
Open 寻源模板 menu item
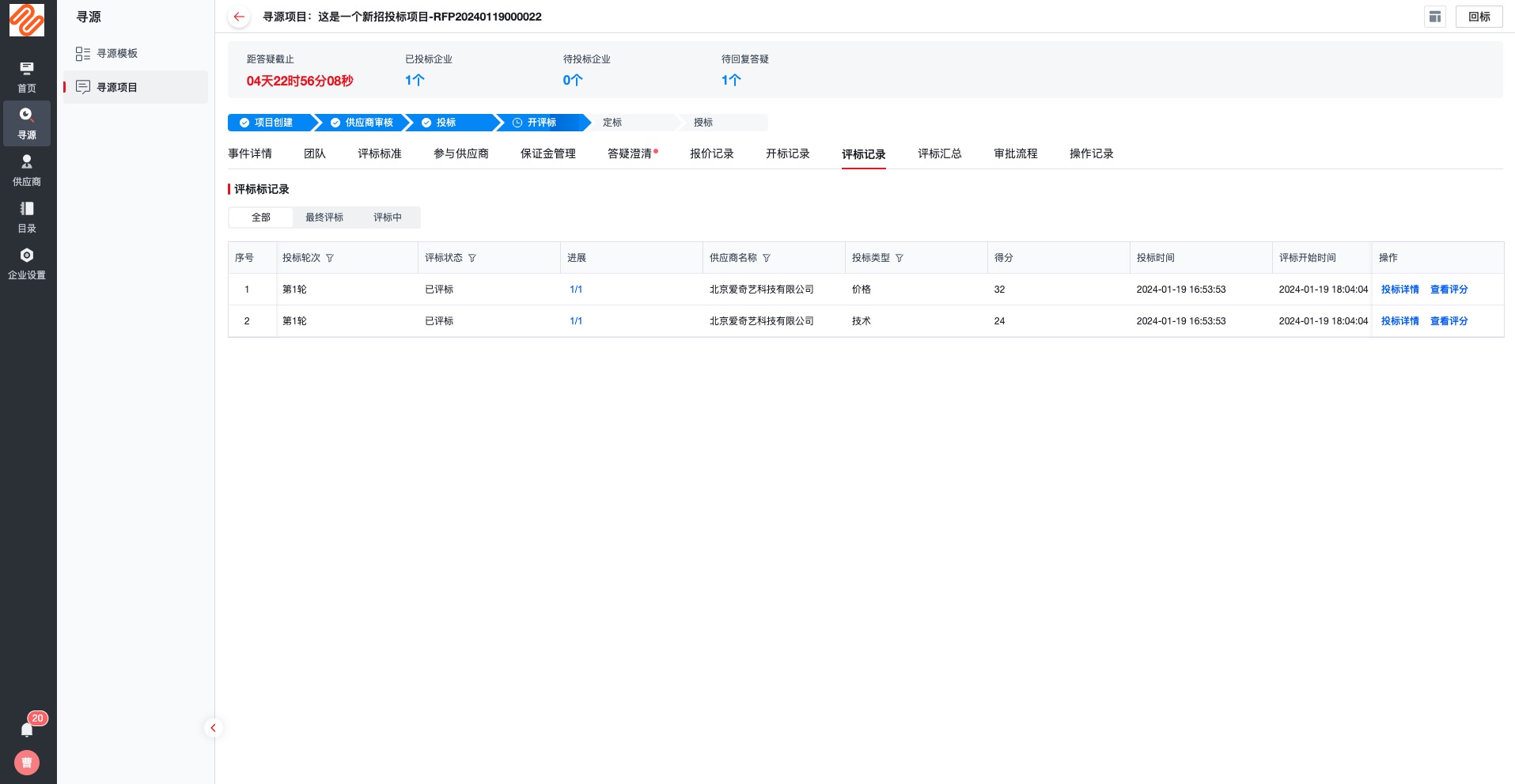click(135, 53)
